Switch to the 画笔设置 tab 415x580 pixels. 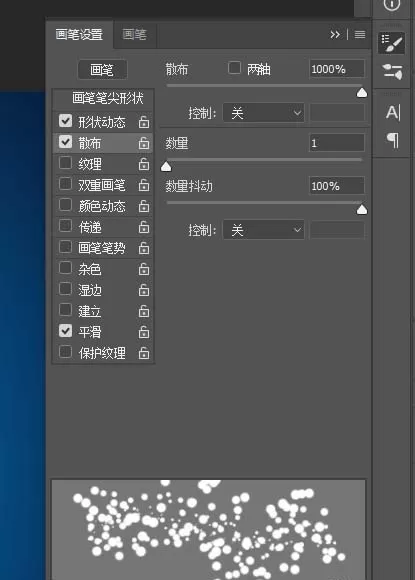coord(79,35)
